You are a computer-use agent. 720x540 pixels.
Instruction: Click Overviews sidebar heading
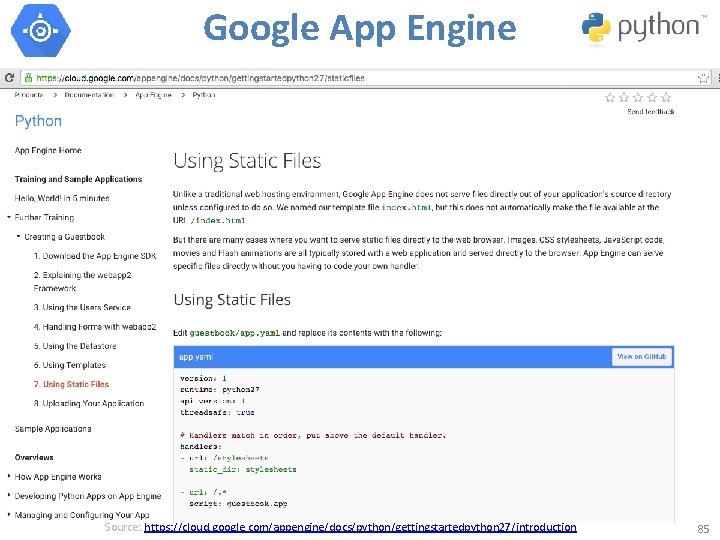34,457
